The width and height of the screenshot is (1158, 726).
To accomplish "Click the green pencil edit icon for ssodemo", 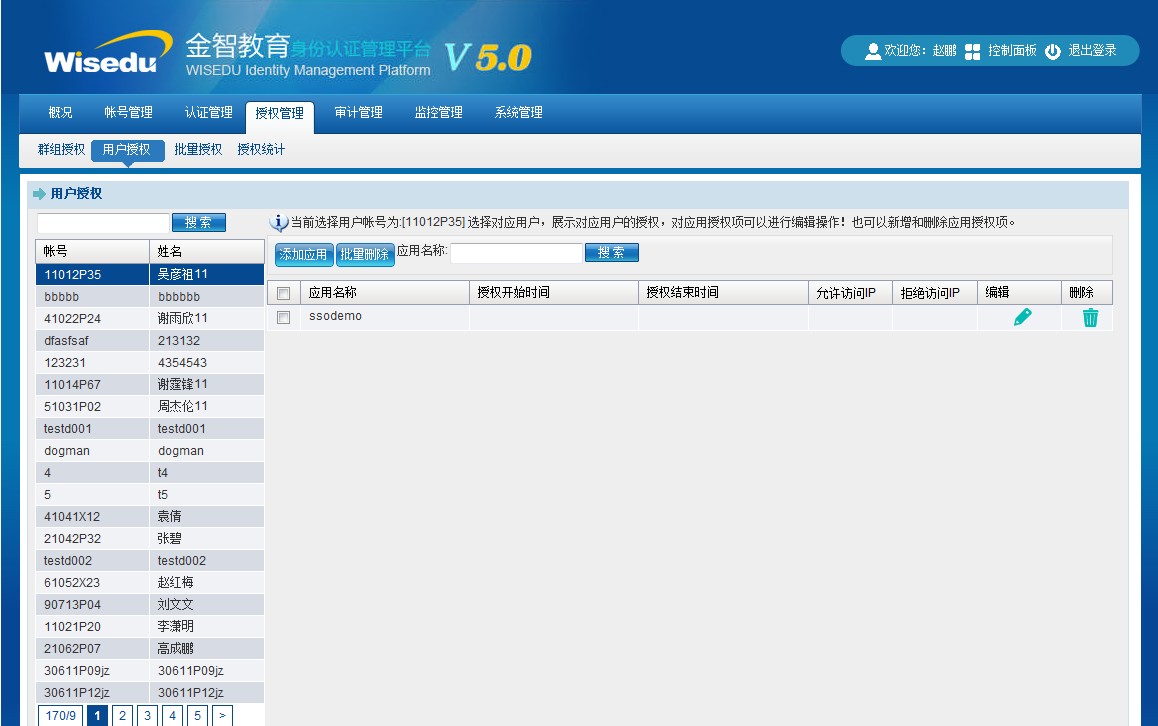I will pyautogui.click(x=1022, y=317).
